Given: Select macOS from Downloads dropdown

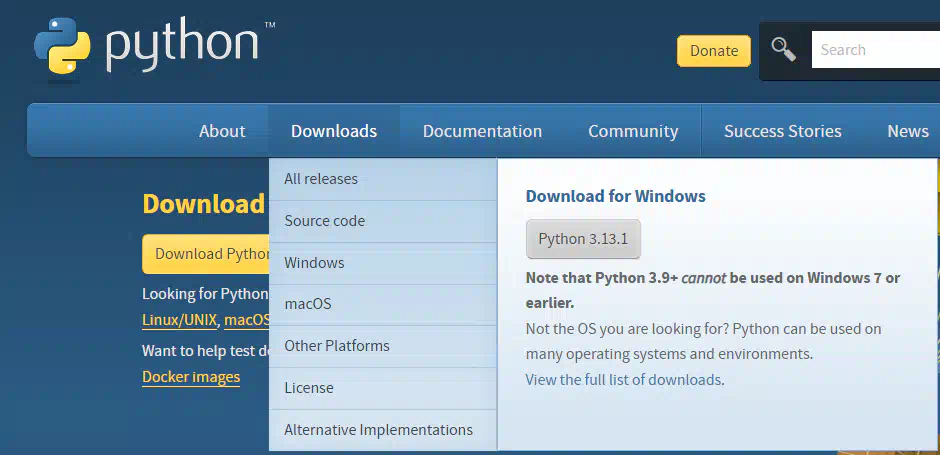Looking at the screenshot, I should point(383,305).
